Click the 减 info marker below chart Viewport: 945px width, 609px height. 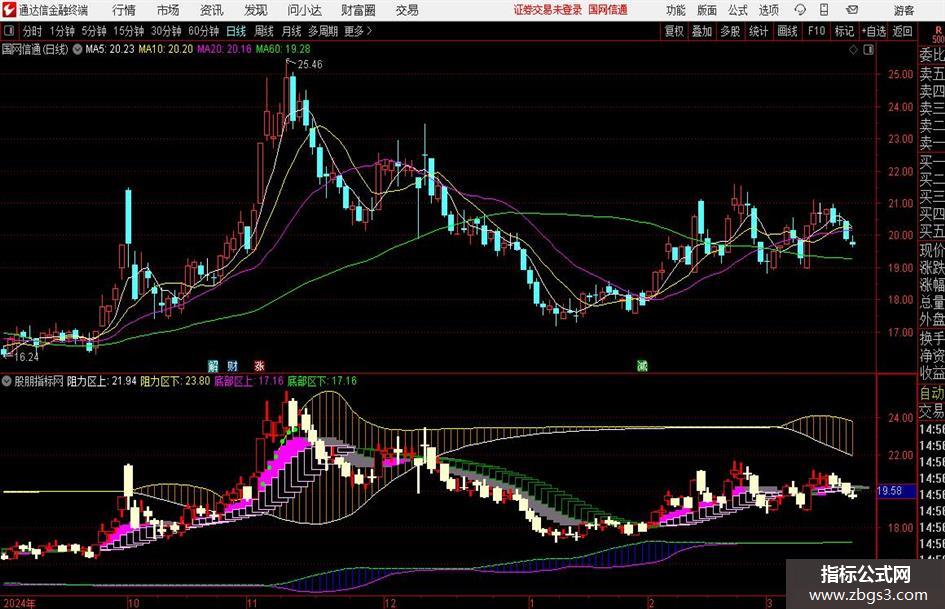coord(642,365)
